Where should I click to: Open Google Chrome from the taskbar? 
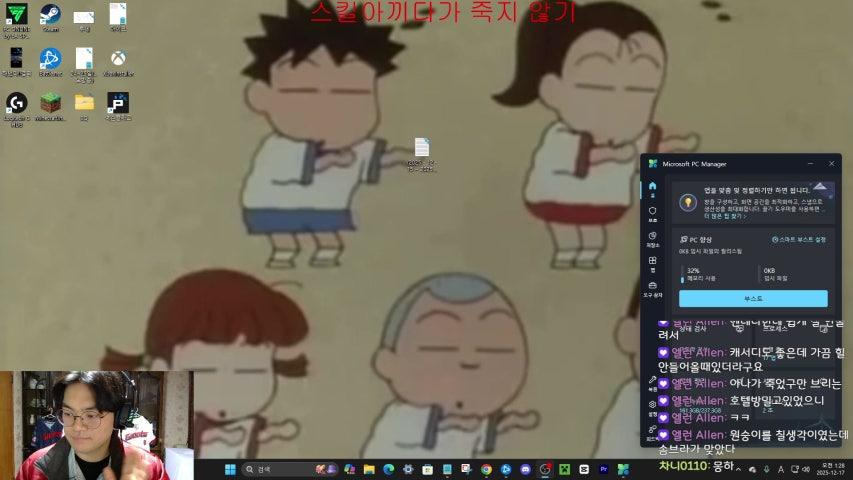pos(486,469)
